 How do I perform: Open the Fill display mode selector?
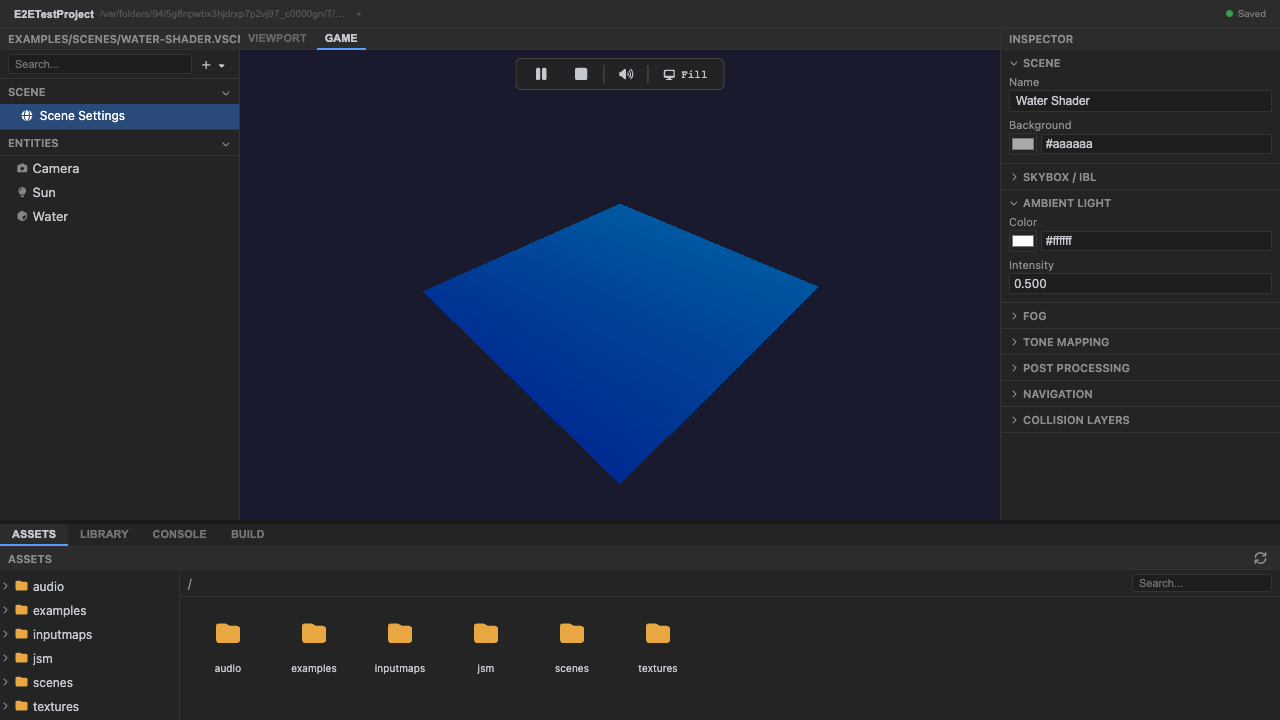[x=686, y=74]
